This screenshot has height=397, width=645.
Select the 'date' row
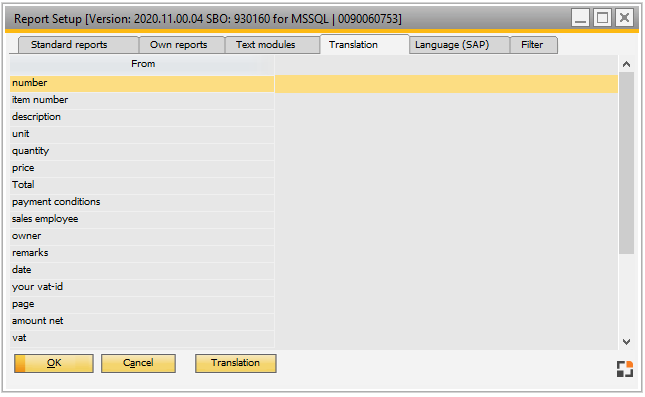(142, 270)
